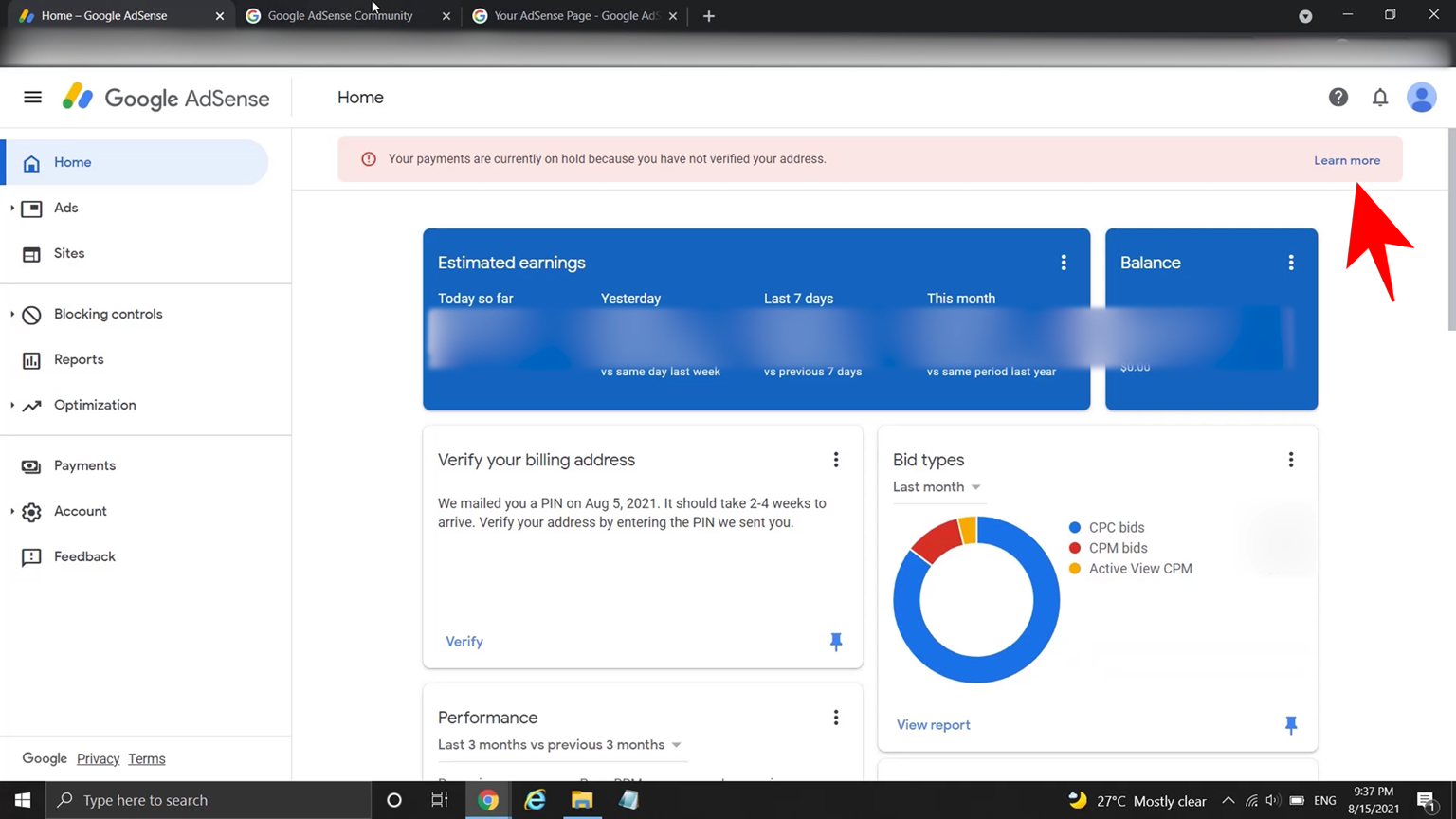Image resolution: width=1456 pixels, height=819 pixels.
Task: Unpin the Bid types card
Action: (1291, 725)
